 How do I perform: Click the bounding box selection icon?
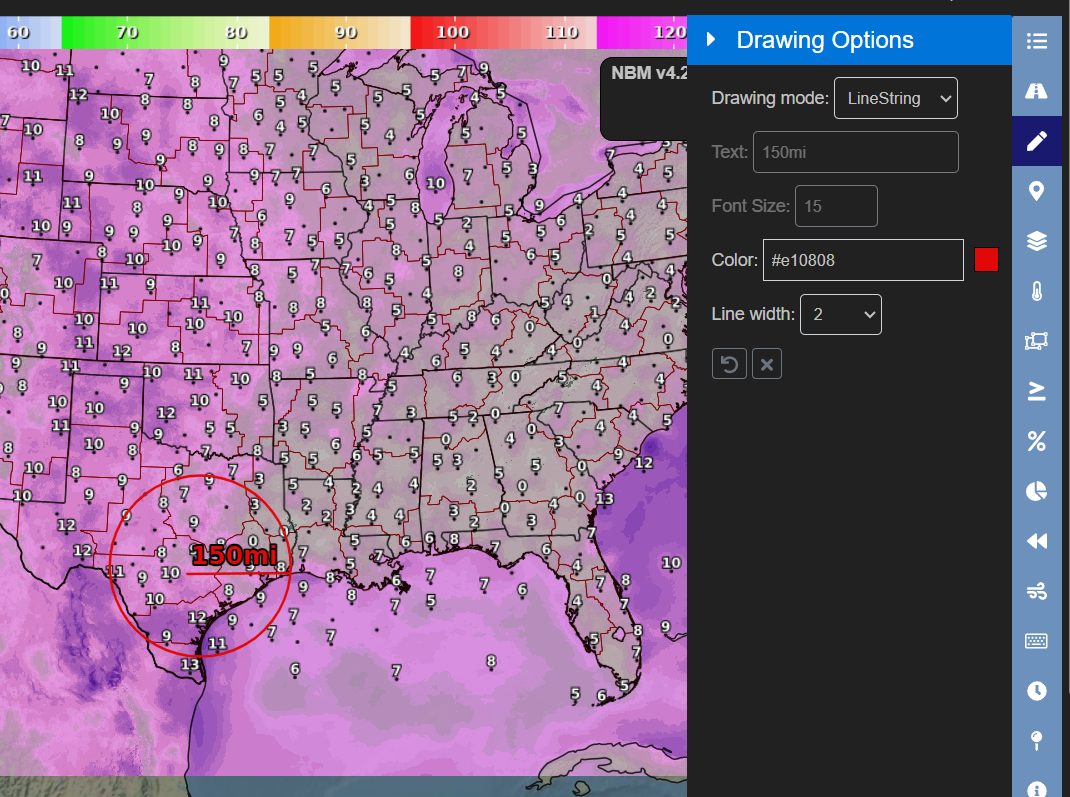1037,341
